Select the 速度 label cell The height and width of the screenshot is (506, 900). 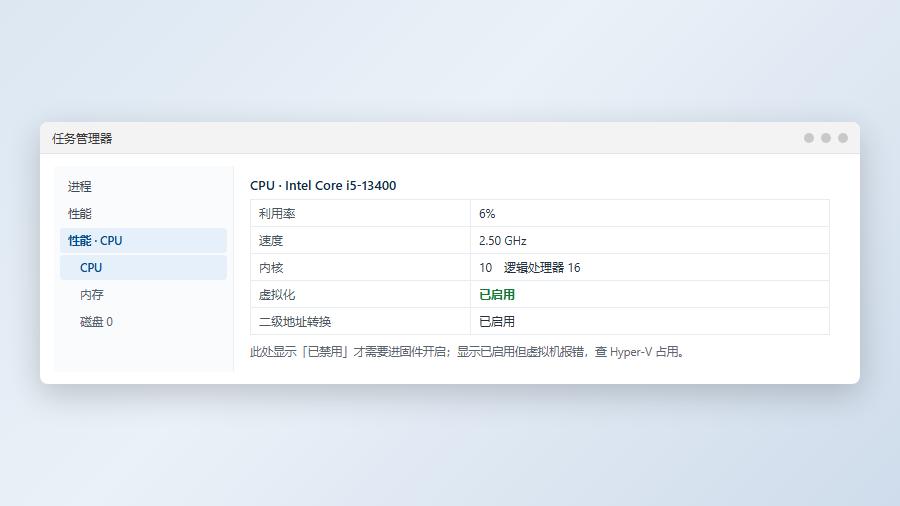[x=360, y=240]
